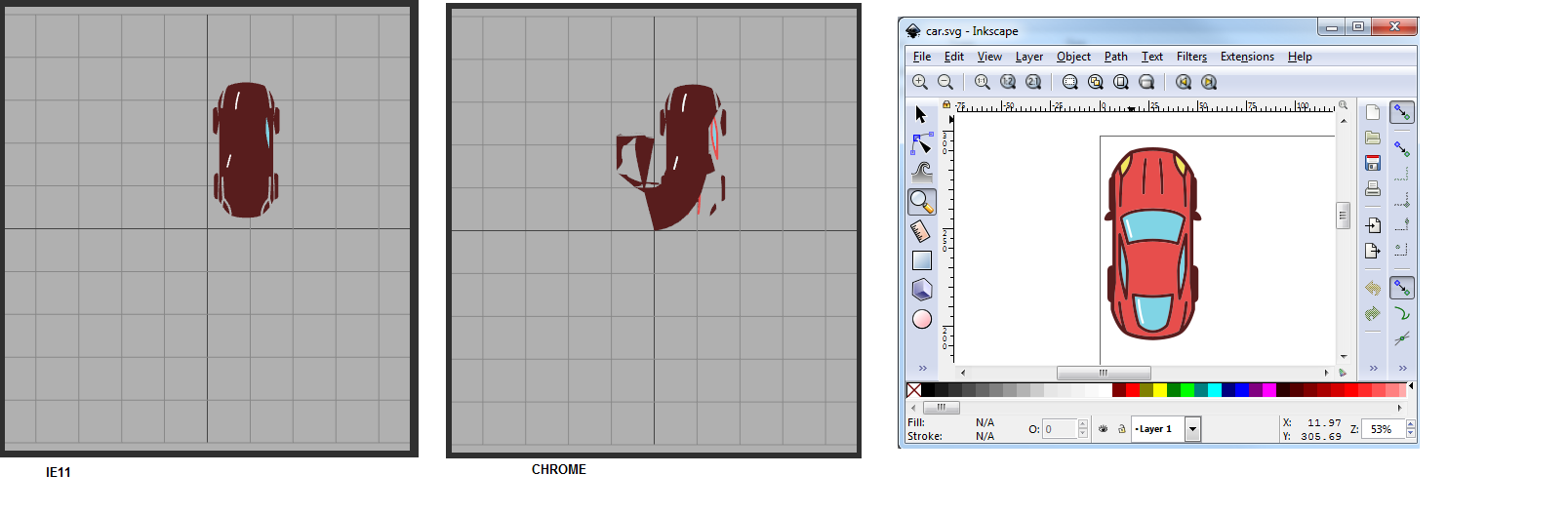Choose the Rectangle tool

tap(921, 260)
